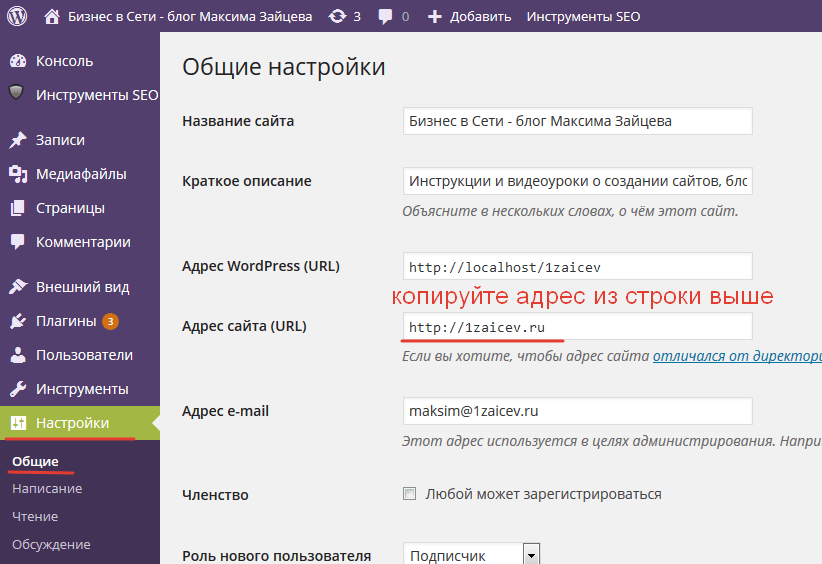Enable the Любой может зарегистрироваться checkbox
Screen dimensions: 822x564
click(x=408, y=494)
